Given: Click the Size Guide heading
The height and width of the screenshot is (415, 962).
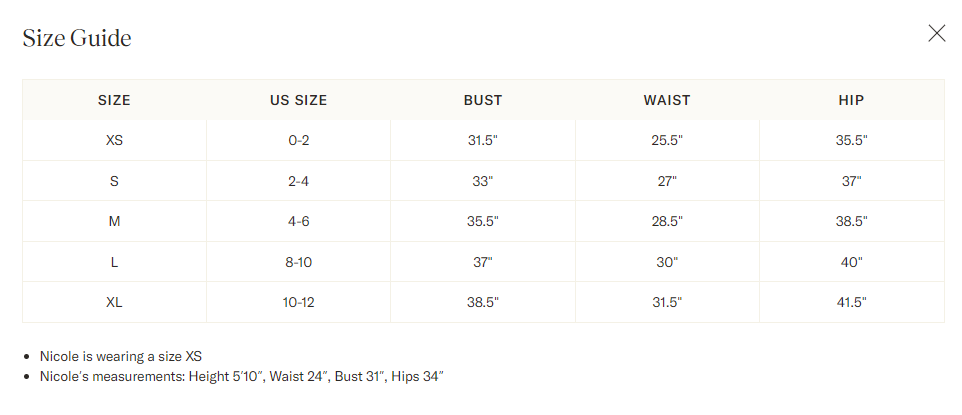Looking at the screenshot, I should click(77, 38).
